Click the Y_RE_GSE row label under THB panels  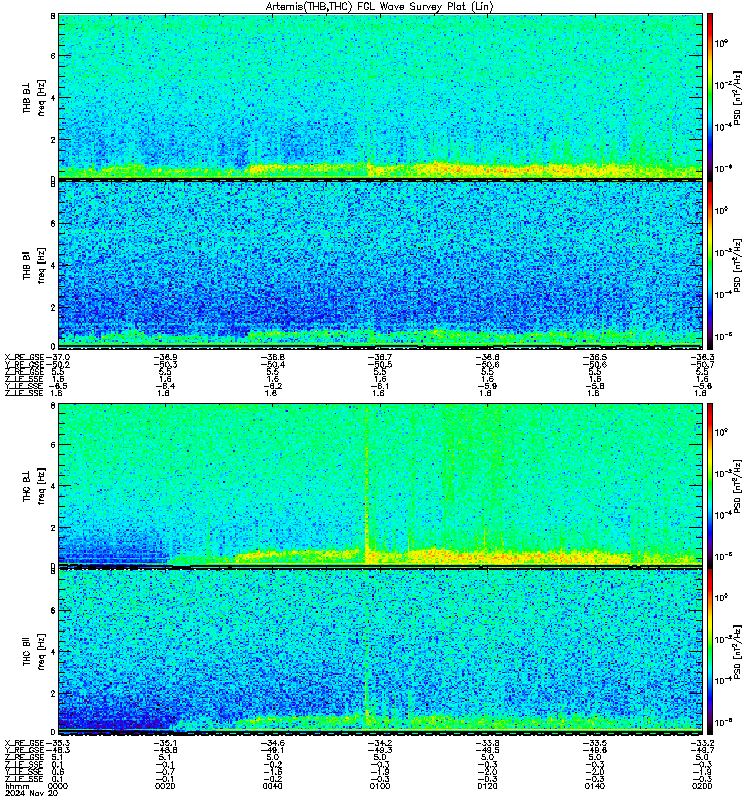pos(24,364)
